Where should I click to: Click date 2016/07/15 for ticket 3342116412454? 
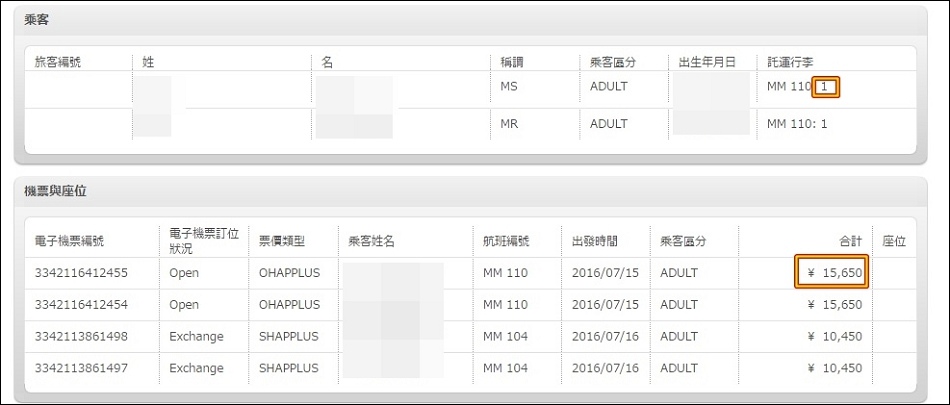coord(605,305)
